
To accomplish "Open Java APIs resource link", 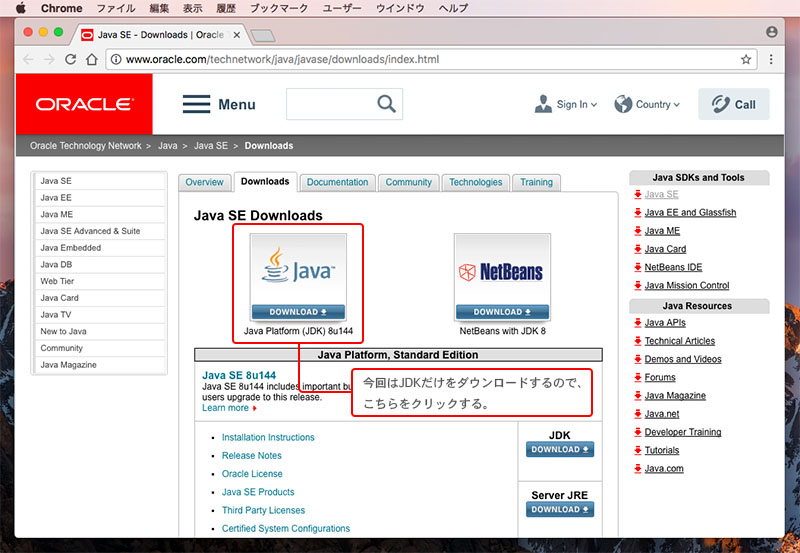I will 665,322.
